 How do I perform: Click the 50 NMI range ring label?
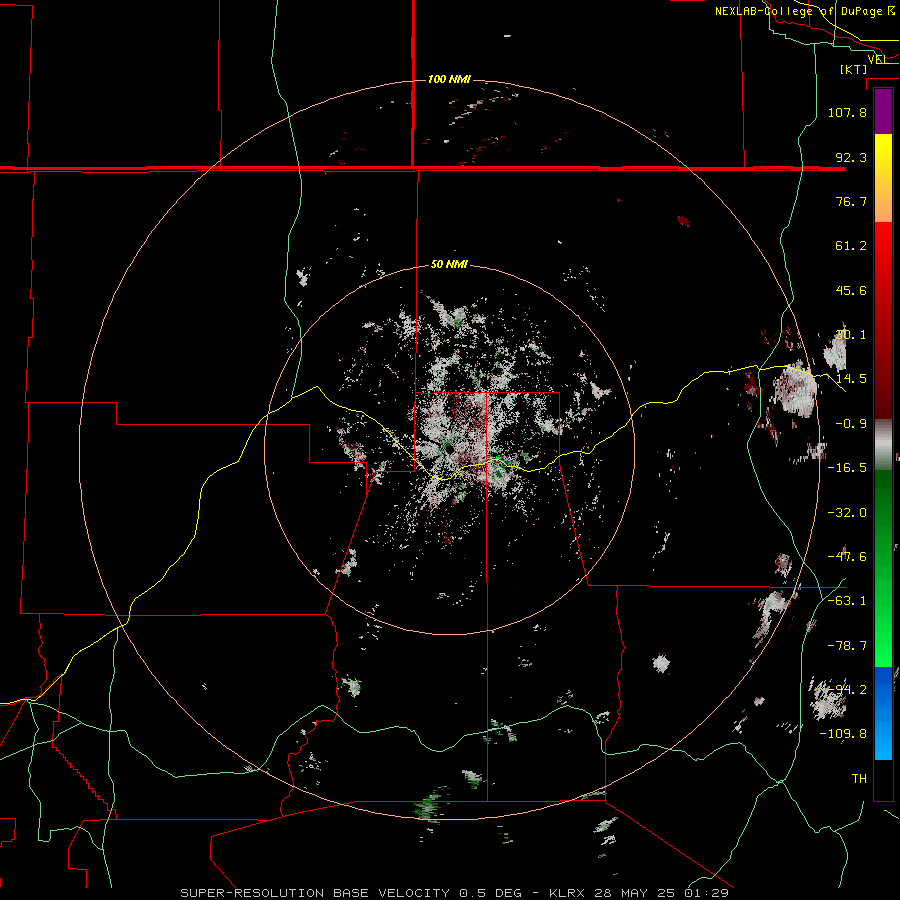point(449,264)
